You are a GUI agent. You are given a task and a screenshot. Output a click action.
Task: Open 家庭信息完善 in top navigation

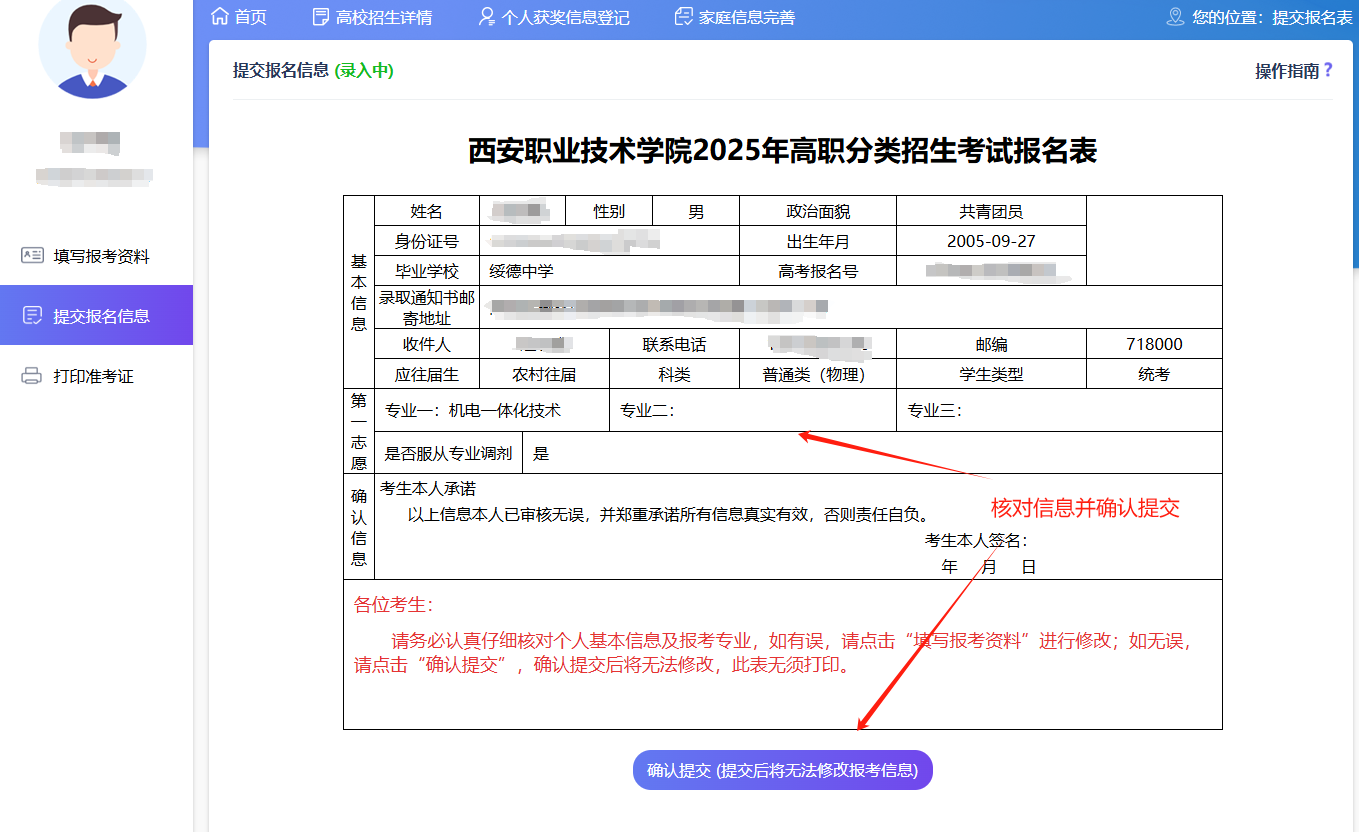pos(747,17)
